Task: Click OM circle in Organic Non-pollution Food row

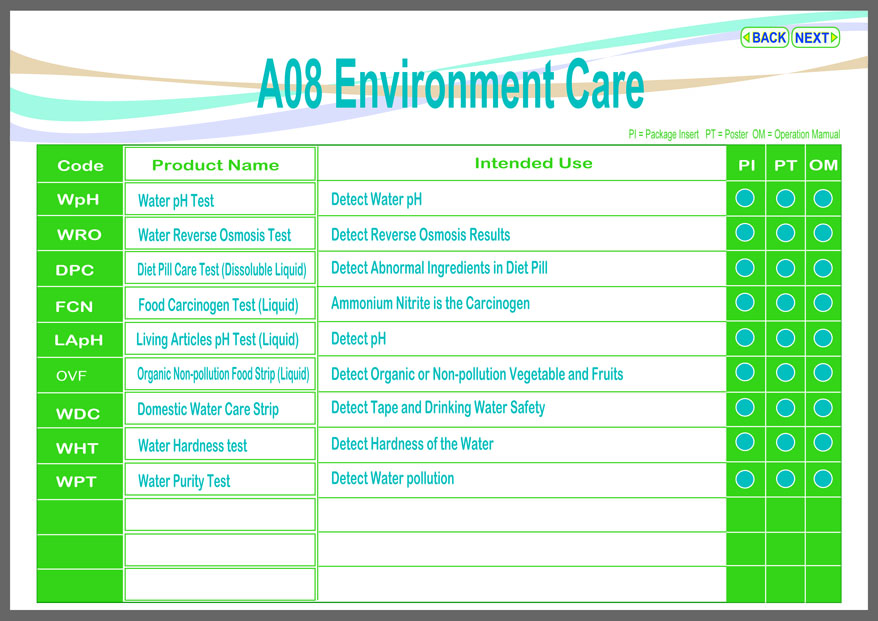Action: pyautogui.click(x=823, y=373)
